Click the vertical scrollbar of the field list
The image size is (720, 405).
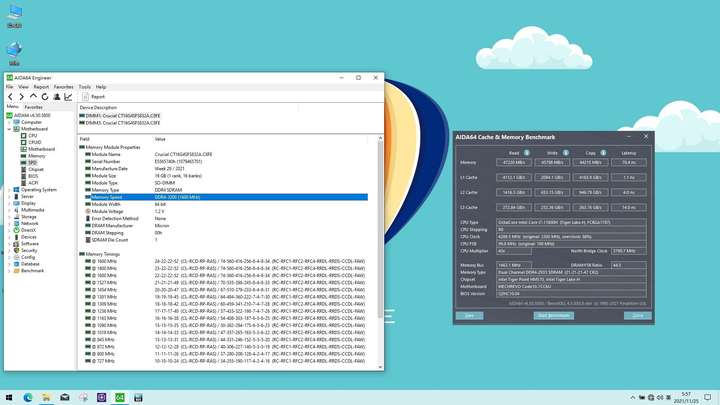(380, 230)
